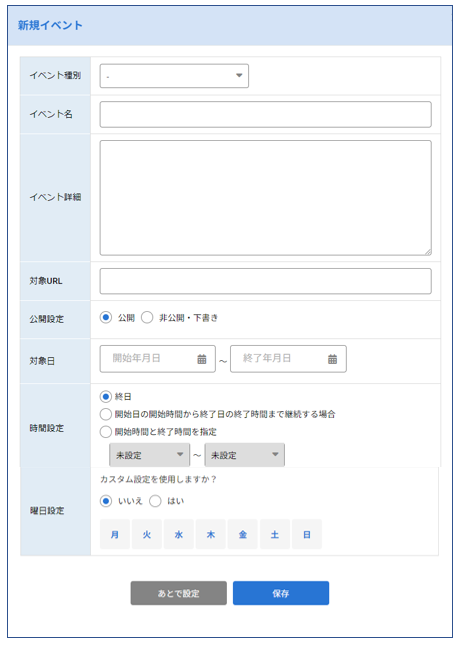
Task: Choose 開始時間と終了時間を指定 time option
Action: click(106, 432)
